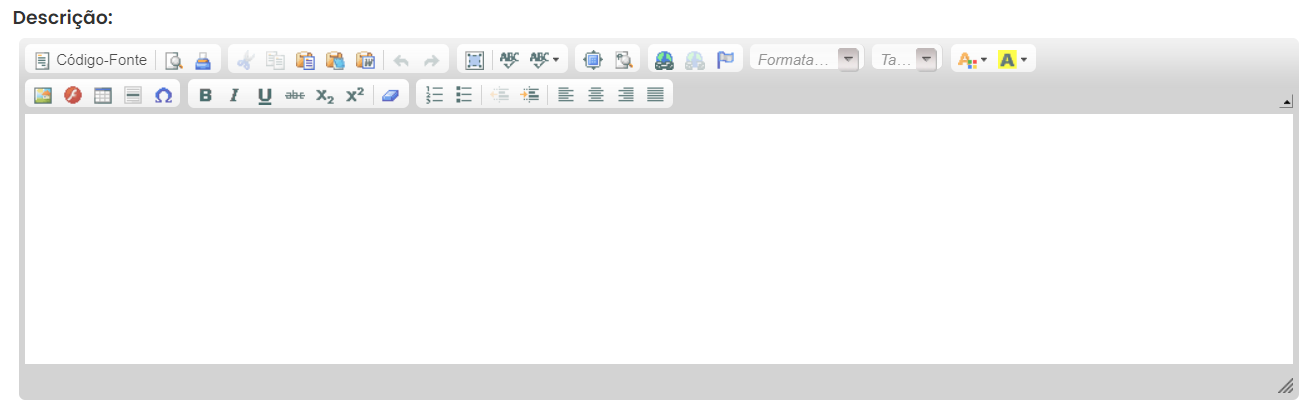Open the Formata… paragraph format dropdown

[806, 60]
